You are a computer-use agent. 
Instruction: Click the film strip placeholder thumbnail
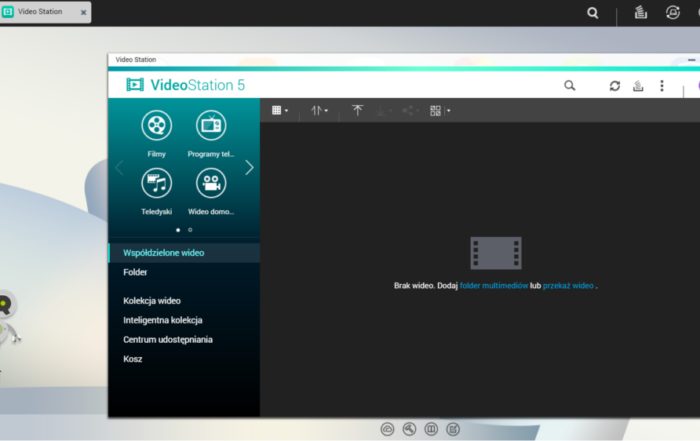(x=496, y=253)
